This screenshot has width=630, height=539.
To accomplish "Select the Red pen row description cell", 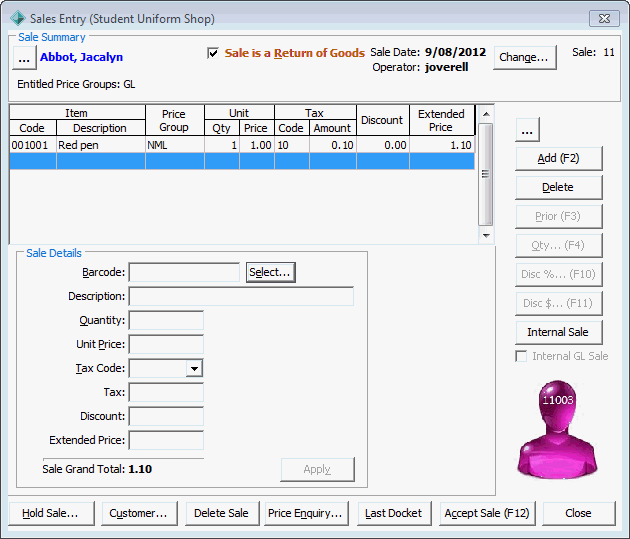I will [x=101, y=145].
